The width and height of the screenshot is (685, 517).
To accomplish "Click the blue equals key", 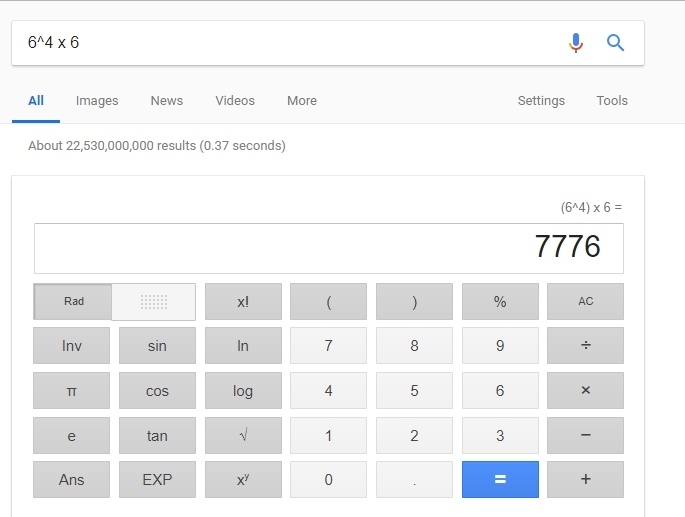I will (x=500, y=479).
